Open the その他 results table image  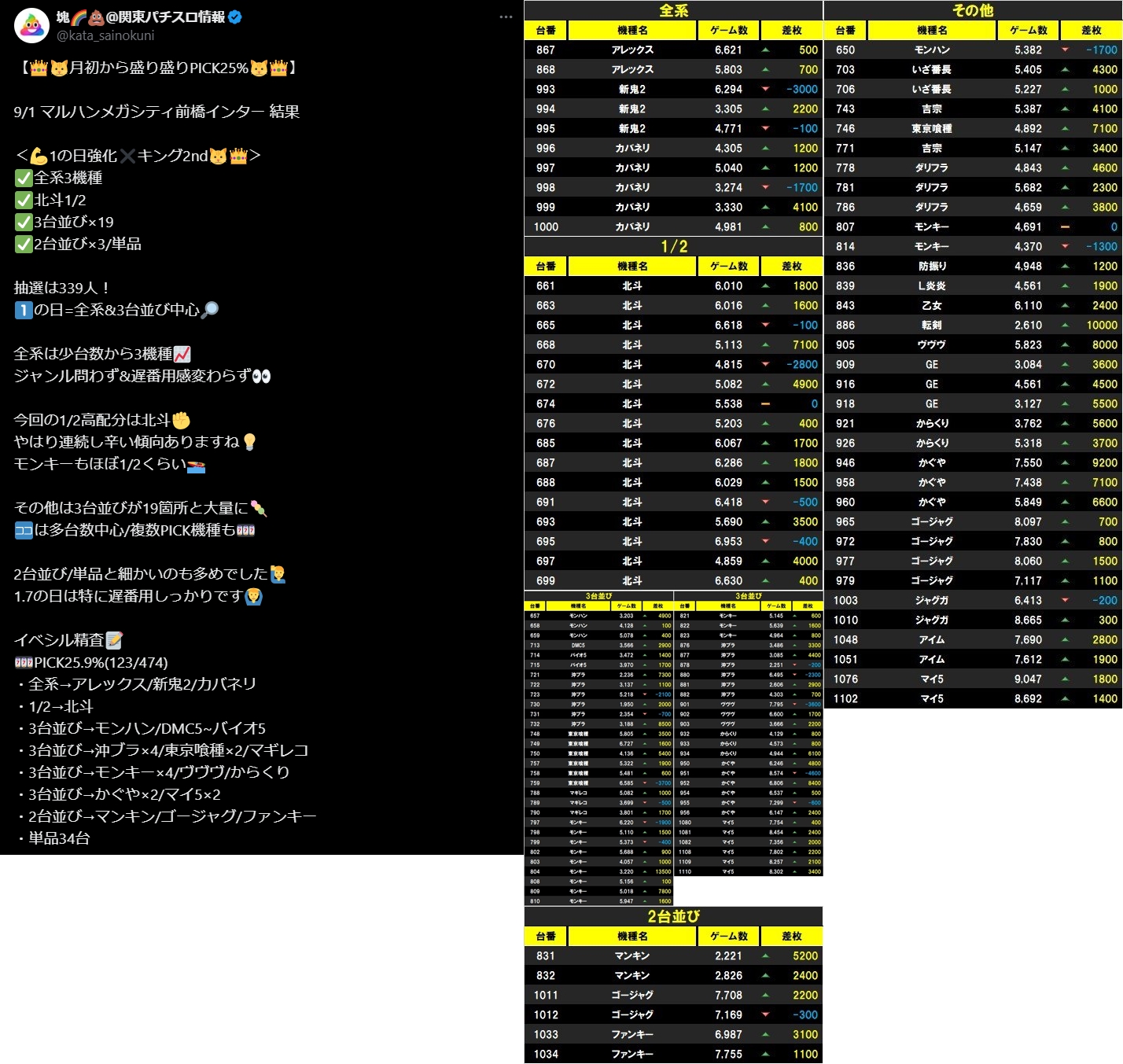click(x=973, y=354)
